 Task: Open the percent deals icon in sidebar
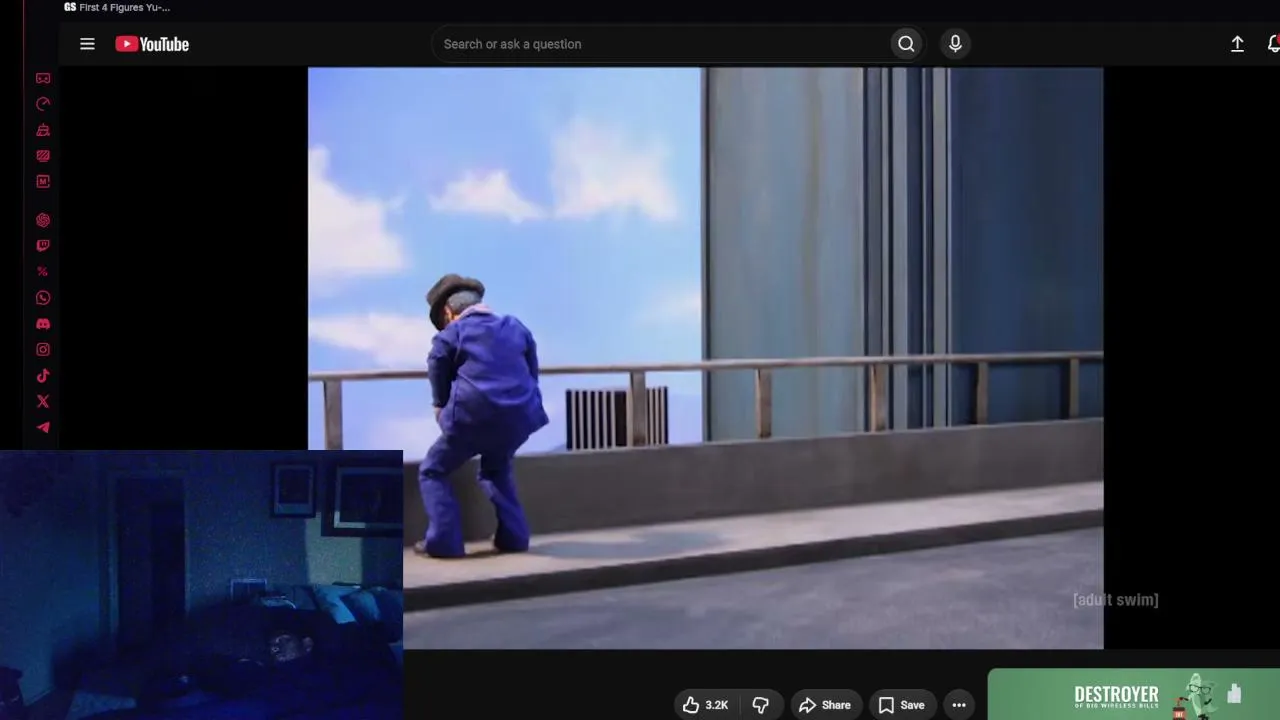click(x=43, y=272)
